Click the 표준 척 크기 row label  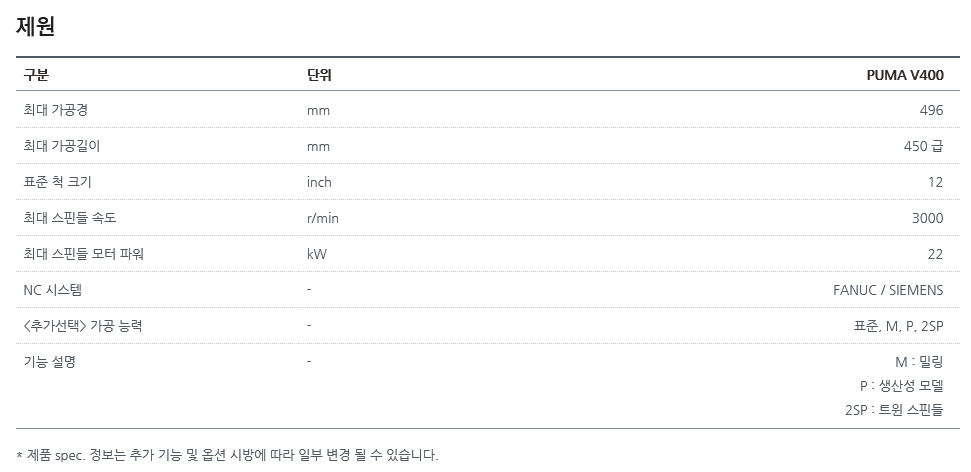[x=57, y=182]
